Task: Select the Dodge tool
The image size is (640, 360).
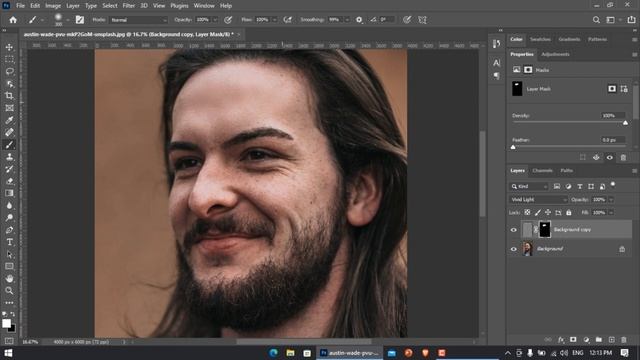Action: coord(9,218)
